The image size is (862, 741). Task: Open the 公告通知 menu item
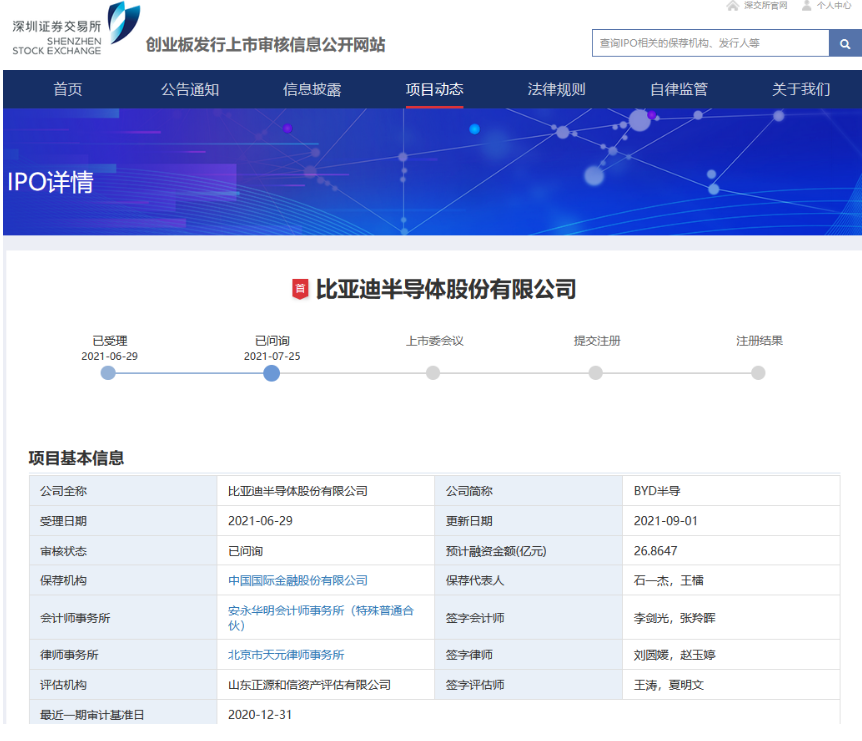190,89
